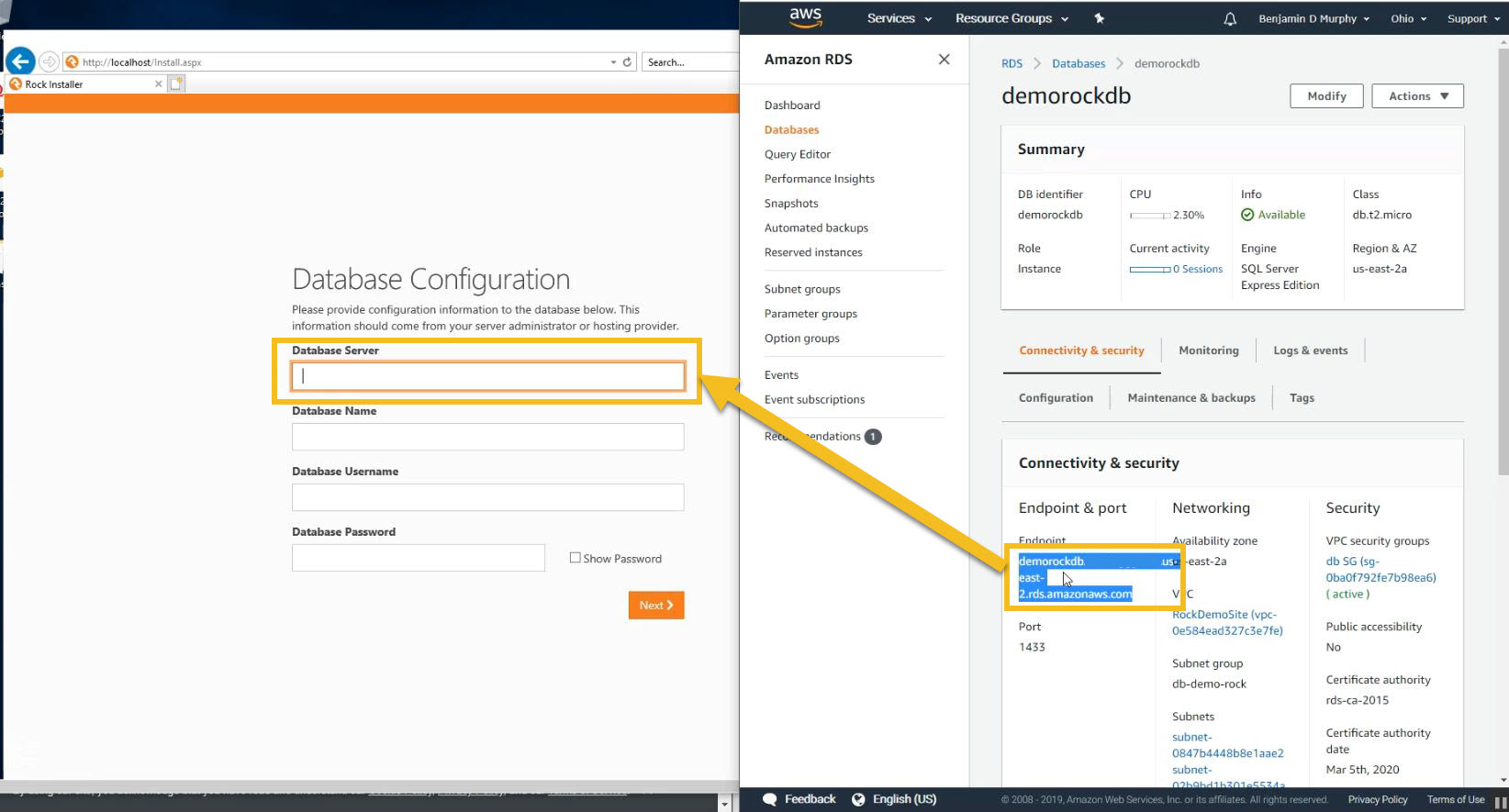1509x812 pixels.
Task: Click the globe icon next to English (US)
Action: pos(858,799)
